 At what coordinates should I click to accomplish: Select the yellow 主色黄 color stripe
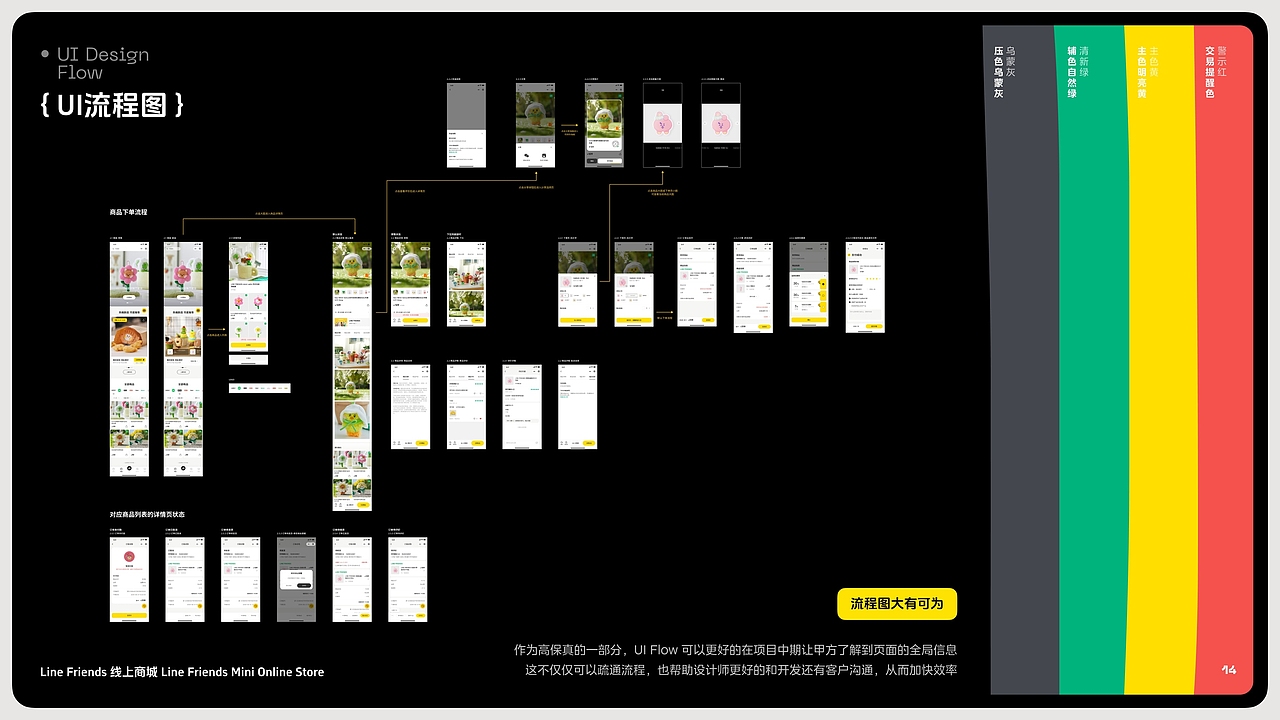(1161, 360)
